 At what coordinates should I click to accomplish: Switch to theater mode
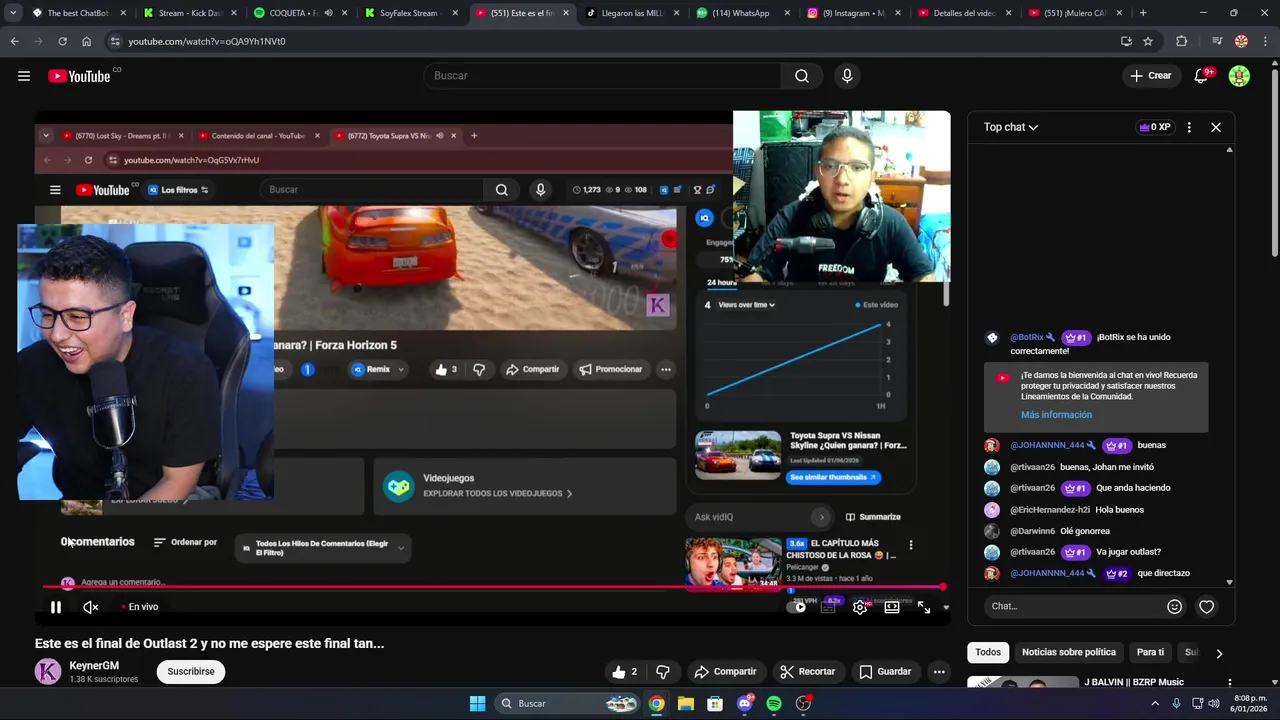(892, 607)
